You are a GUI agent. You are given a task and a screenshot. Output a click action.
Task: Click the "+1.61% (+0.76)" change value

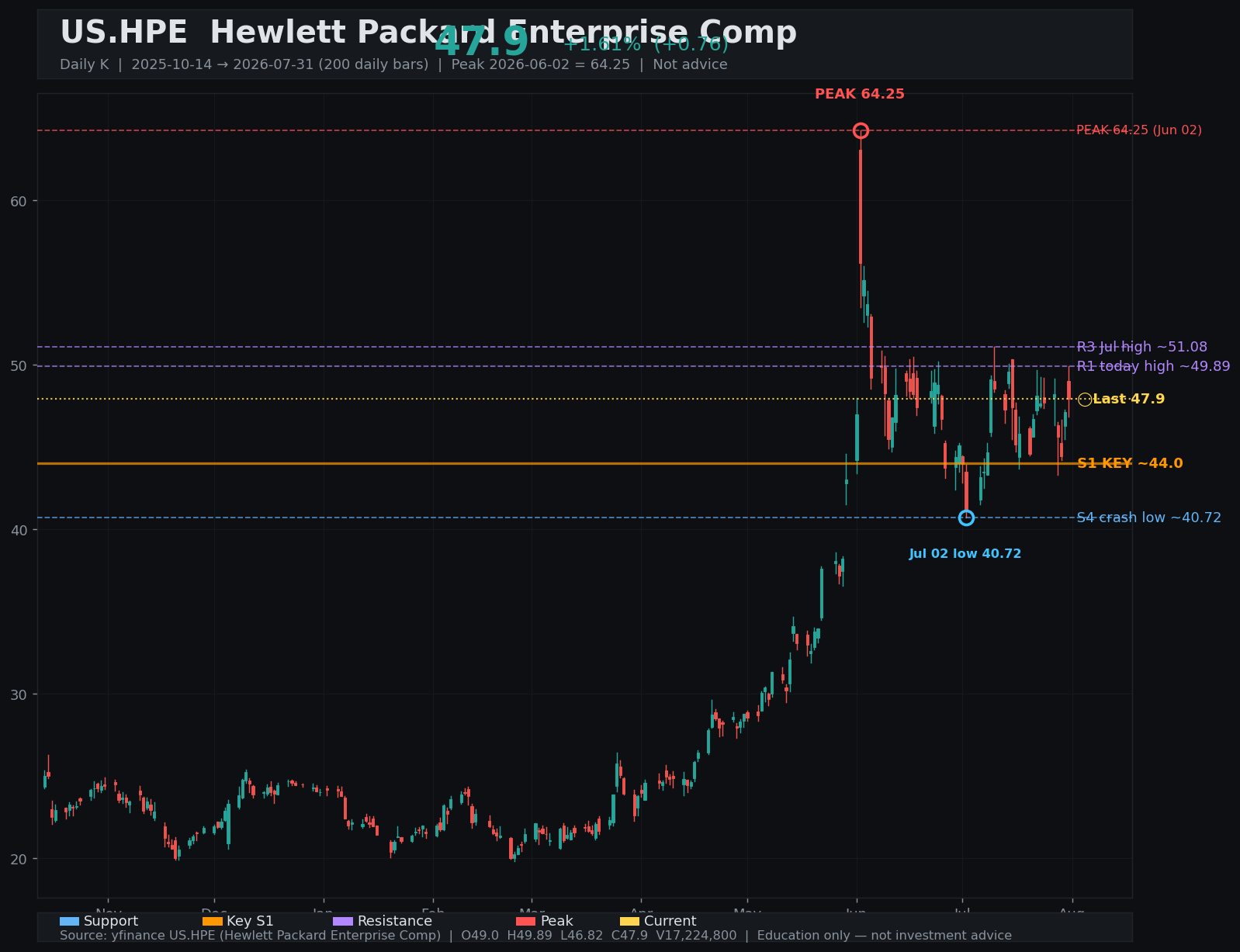pos(646,44)
